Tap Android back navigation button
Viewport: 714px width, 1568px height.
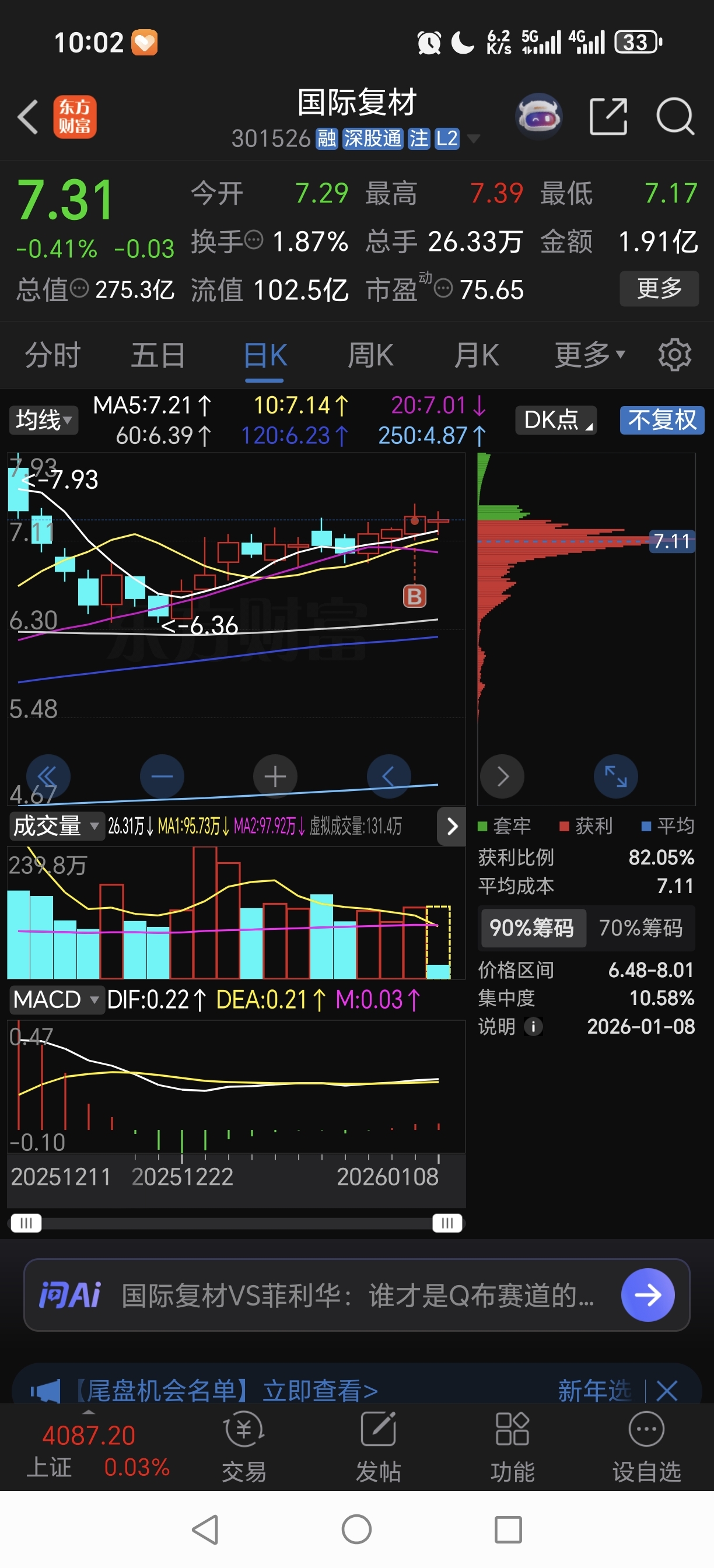point(206,1529)
